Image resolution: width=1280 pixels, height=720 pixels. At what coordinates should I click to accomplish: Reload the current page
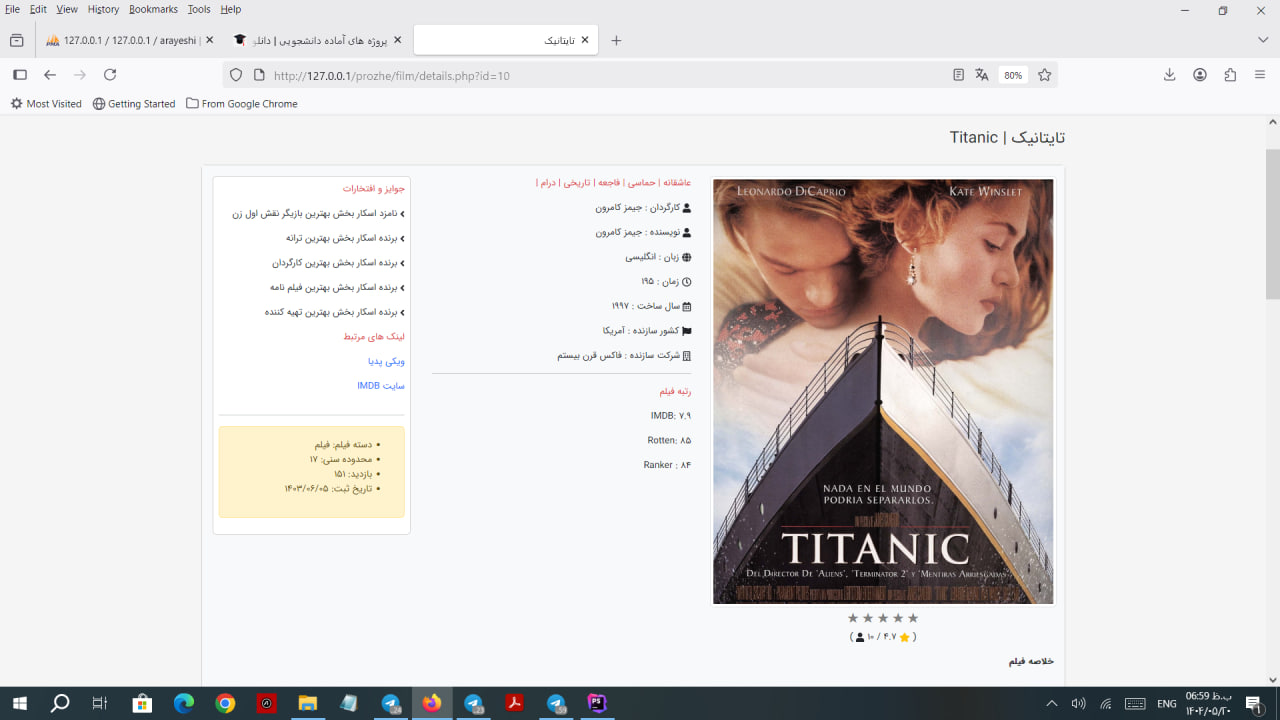[110, 75]
